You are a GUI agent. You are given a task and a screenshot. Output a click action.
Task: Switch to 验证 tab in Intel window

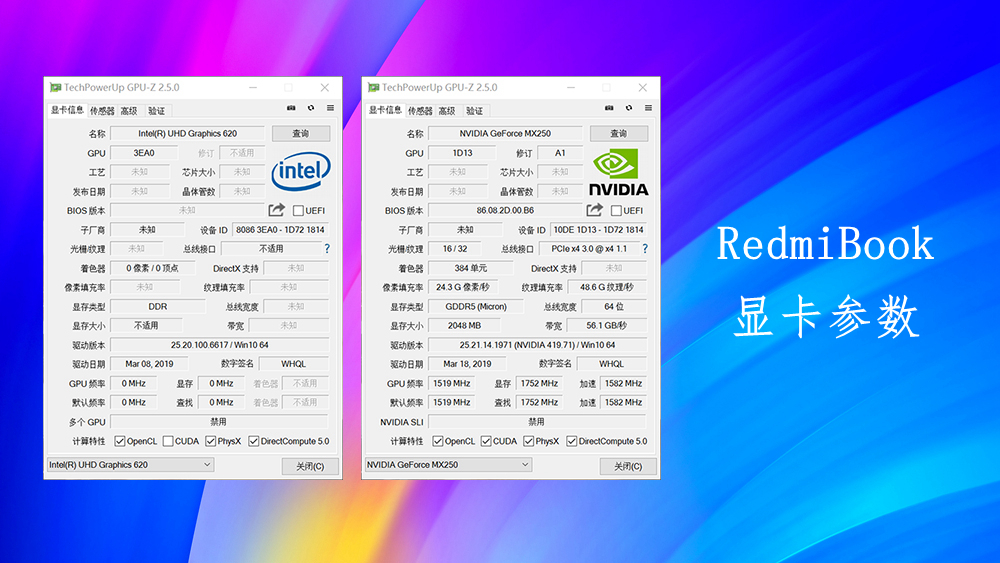pos(157,111)
